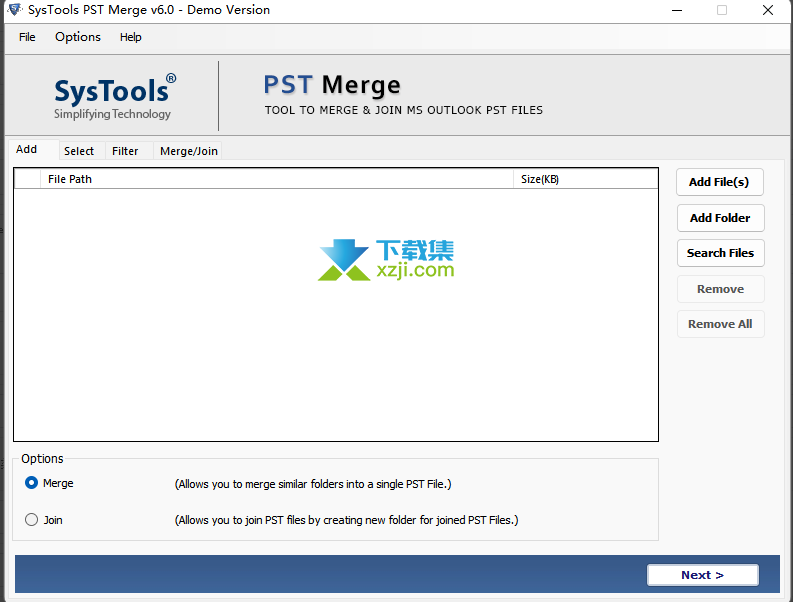Click the 'TOOL TO MERGE & JOIN' subtitle

(x=404, y=110)
